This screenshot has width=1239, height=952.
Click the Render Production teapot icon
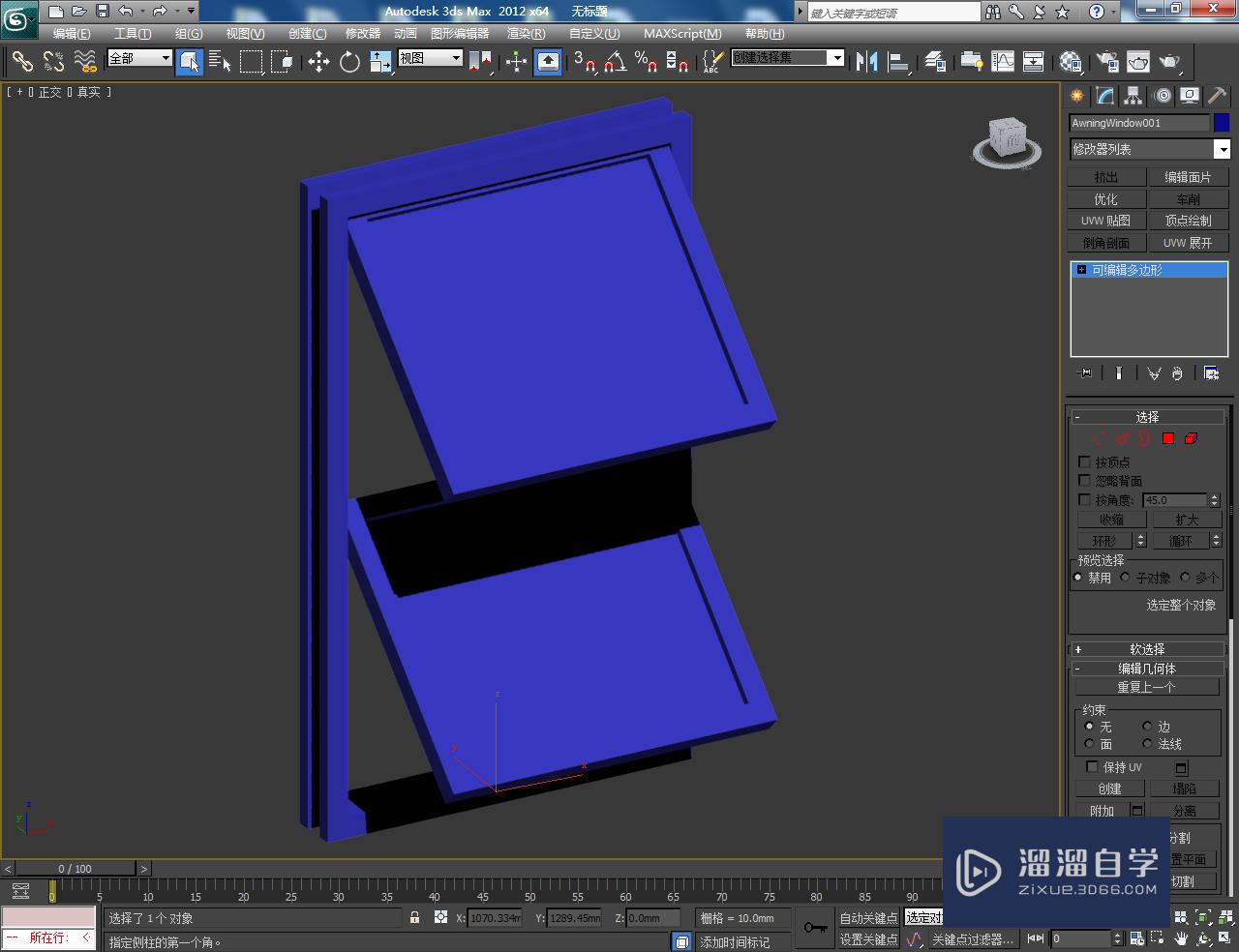click(1170, 62)
